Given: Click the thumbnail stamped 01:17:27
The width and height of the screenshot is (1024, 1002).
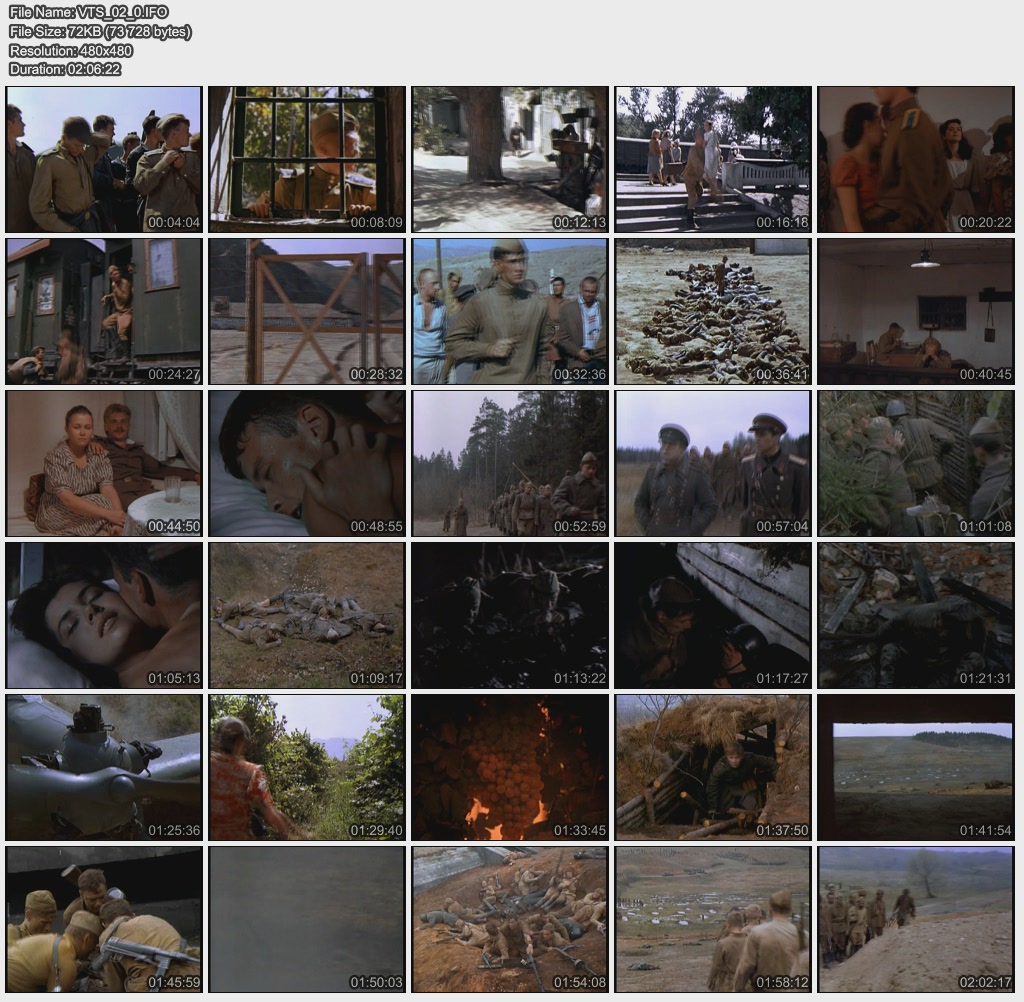Looking at the screenshot, I should tap(713, 616).
